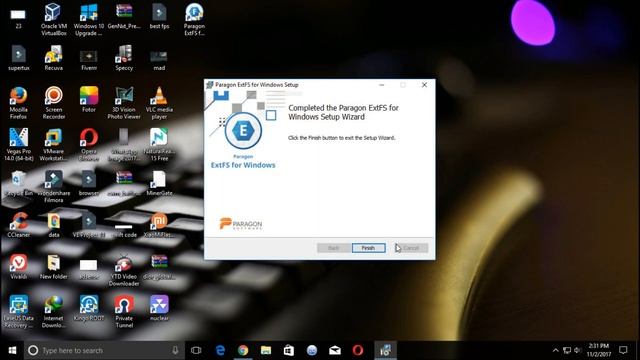Launch CCleaner from desktop
The height and width of the screenshot is (360, 640).
pos(18,224)
